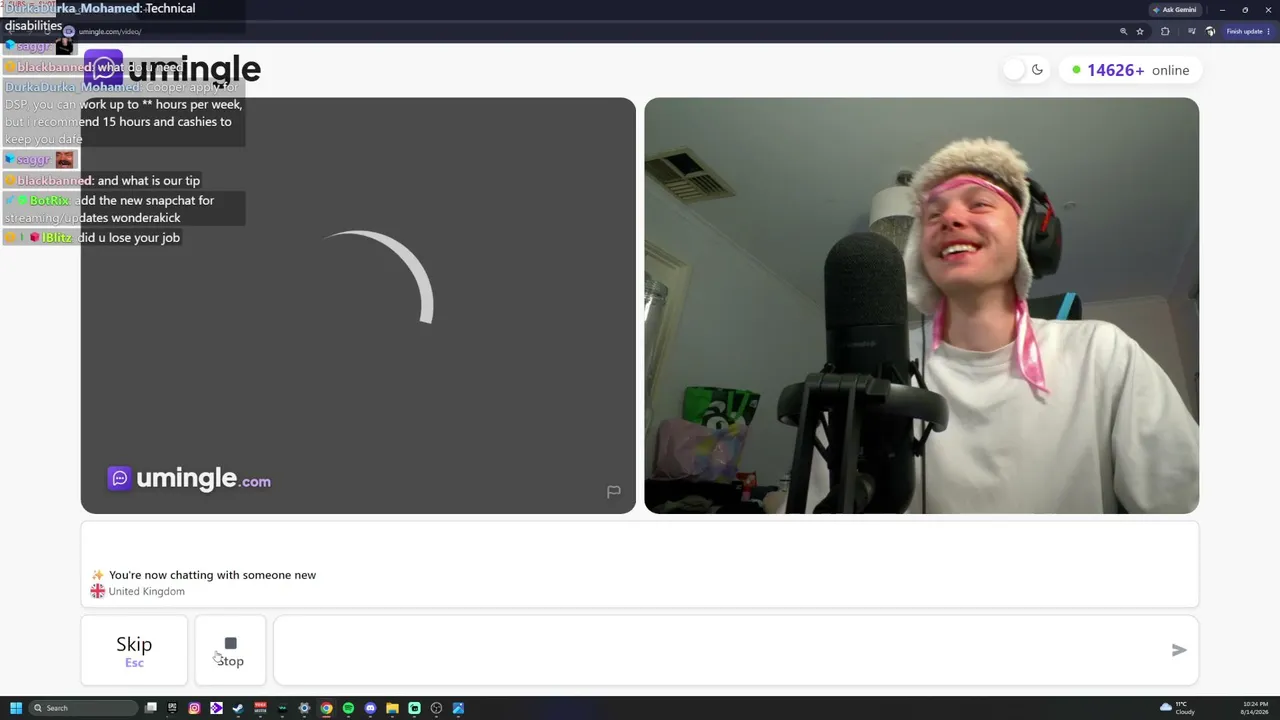
Task: Click the loading stranger video panel
Action: [x=358, y=305]
